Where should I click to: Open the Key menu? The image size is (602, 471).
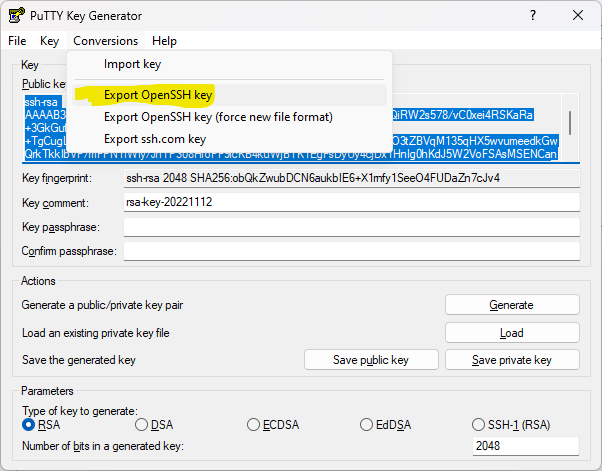coord(50,41)
